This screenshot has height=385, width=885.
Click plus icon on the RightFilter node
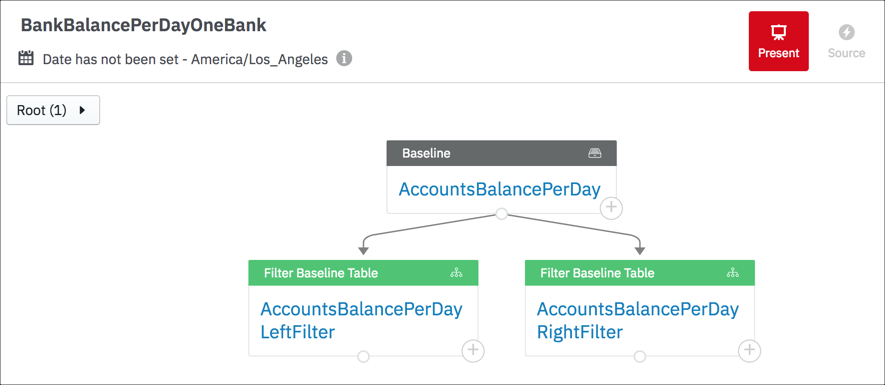click(750, 351)
